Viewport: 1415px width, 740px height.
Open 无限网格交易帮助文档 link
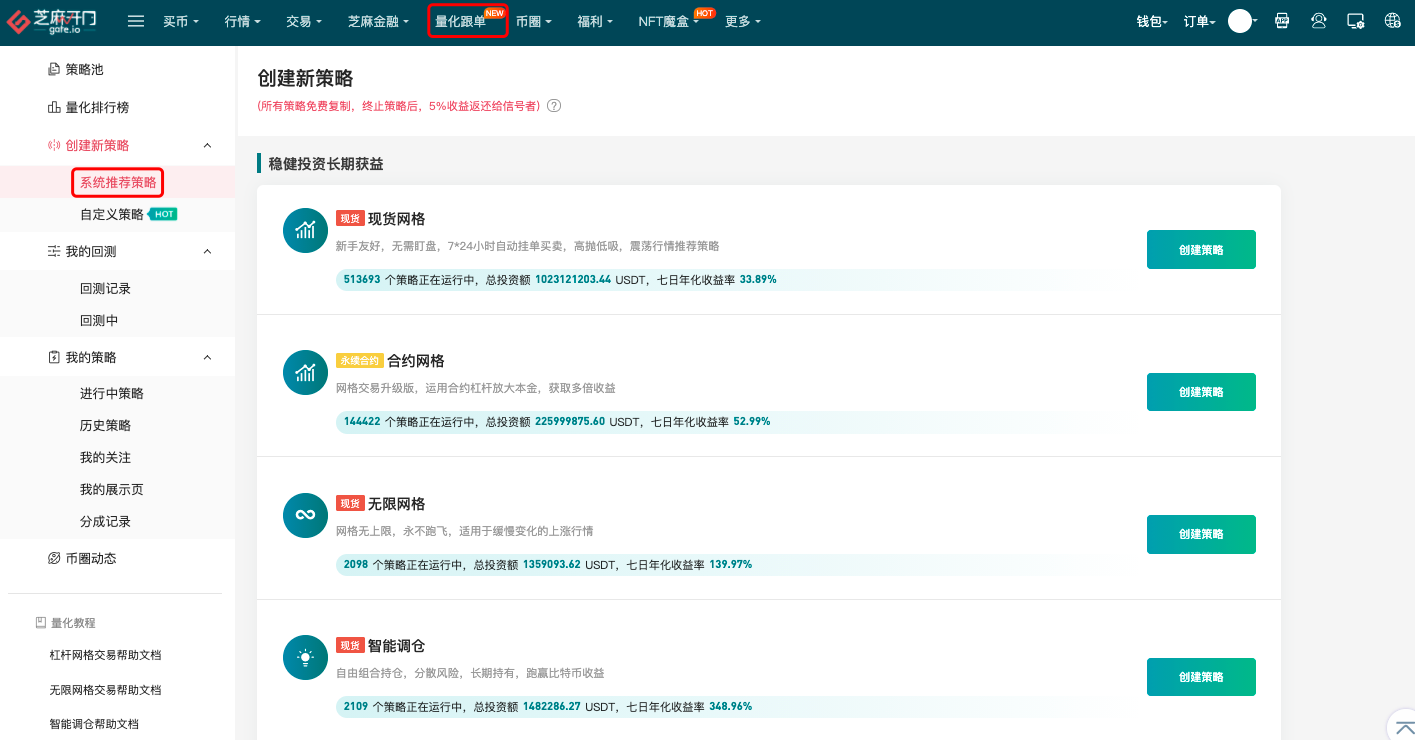coord(105,690)
